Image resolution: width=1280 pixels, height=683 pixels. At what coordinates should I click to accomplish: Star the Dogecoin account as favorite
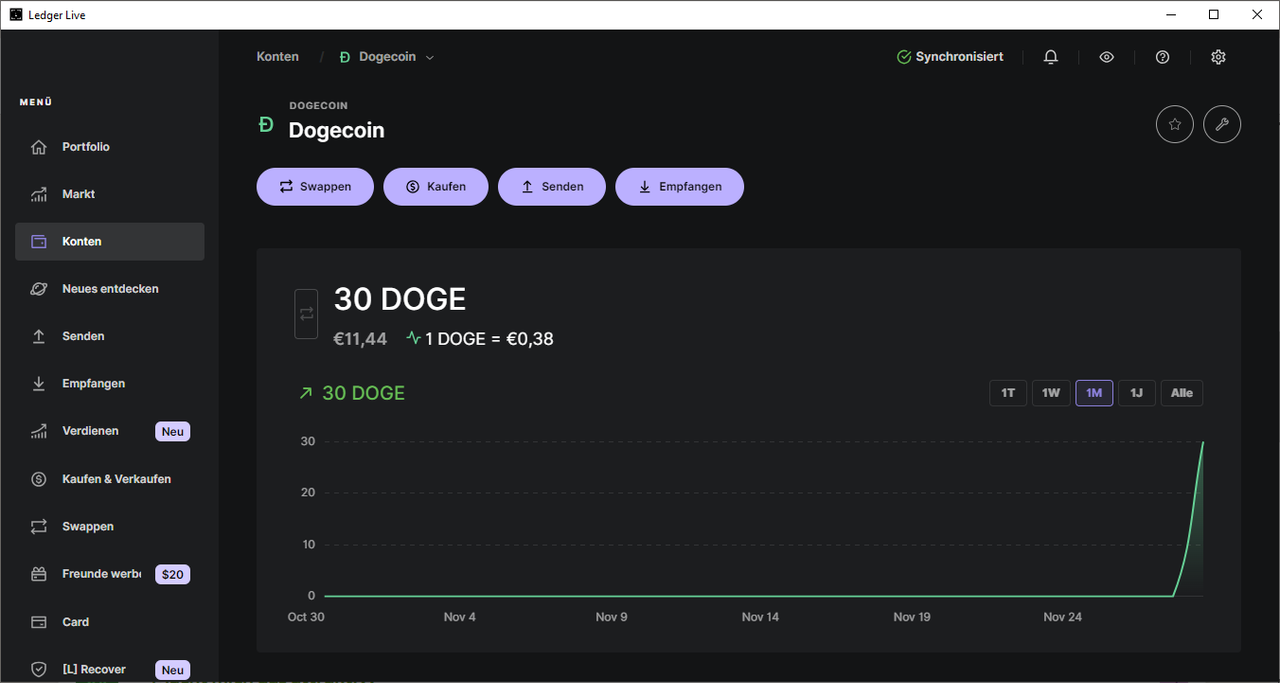[x=1175, y=125]
